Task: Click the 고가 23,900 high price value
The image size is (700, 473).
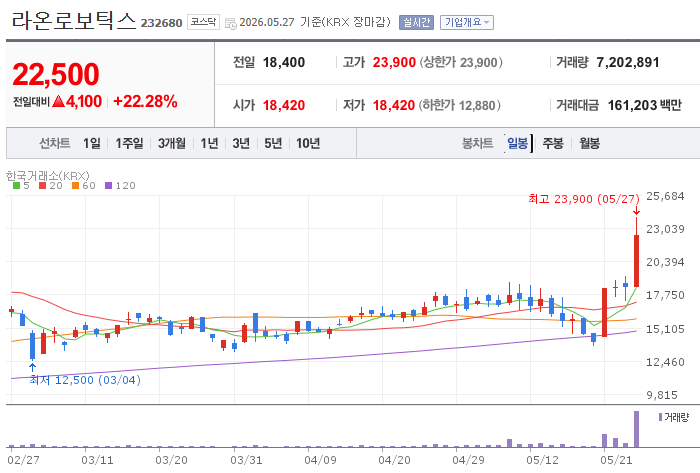Action: [394, 62]
